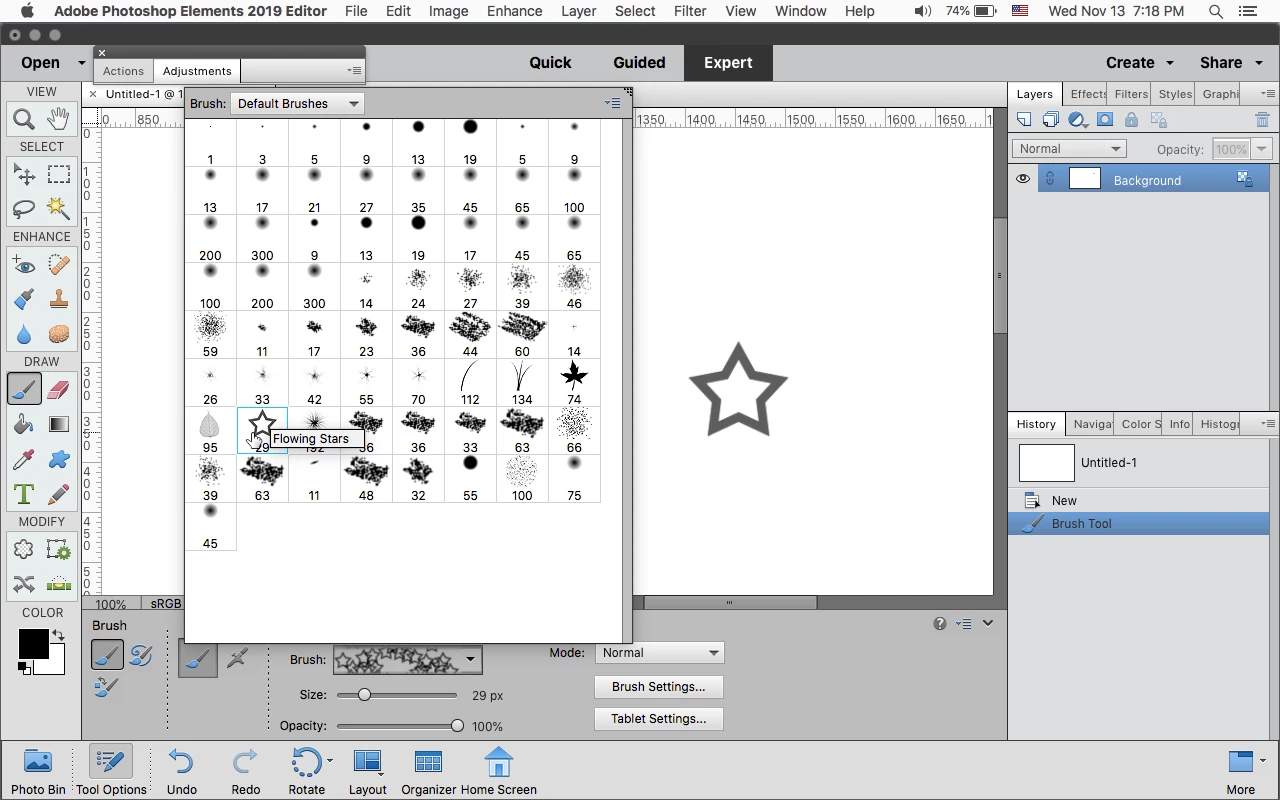Select the Custom Shape tool
The image size is (1280, 800).
coord(59,459)
